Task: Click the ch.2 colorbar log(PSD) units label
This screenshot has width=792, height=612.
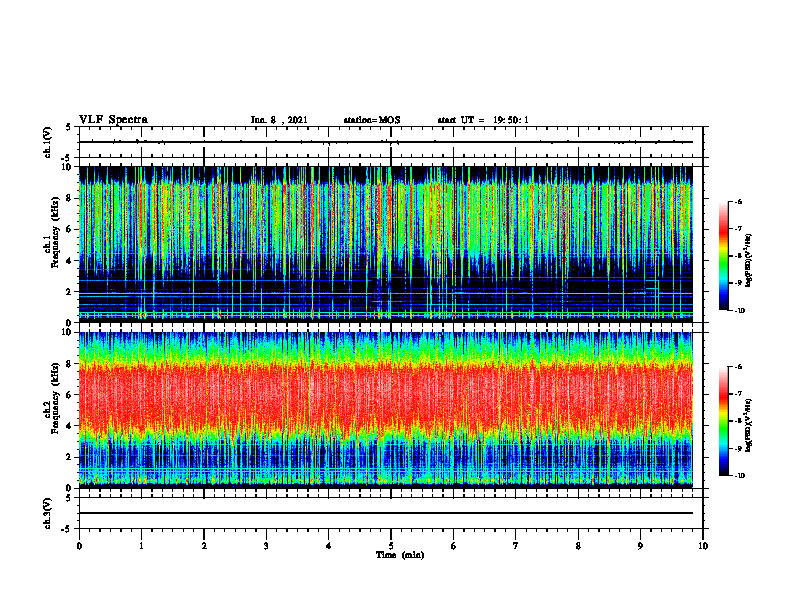Action: 749,425
